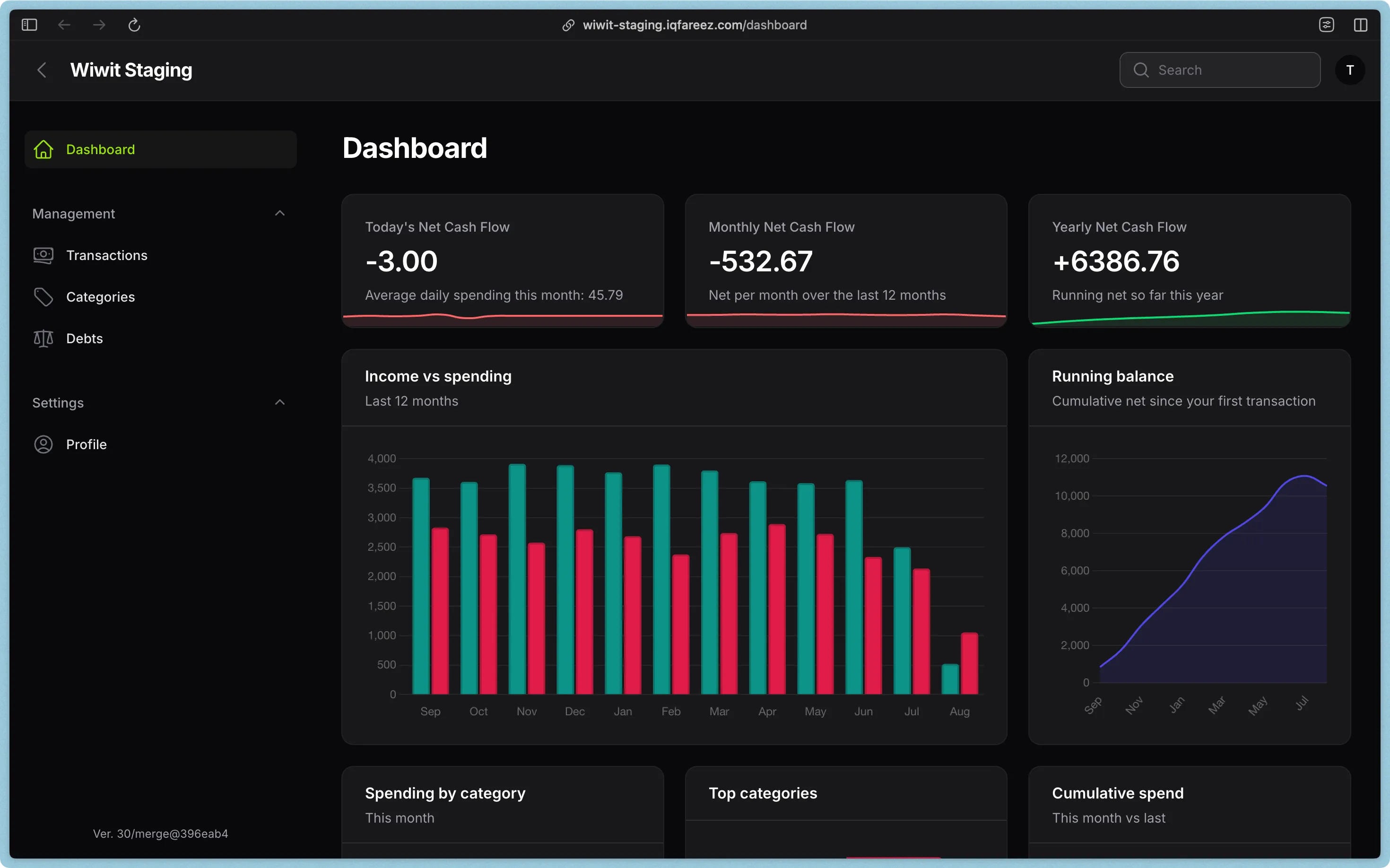Click the Aug spending bar in chart
Viewport: 1390px width, 868px height.
[x=969, y=663]
